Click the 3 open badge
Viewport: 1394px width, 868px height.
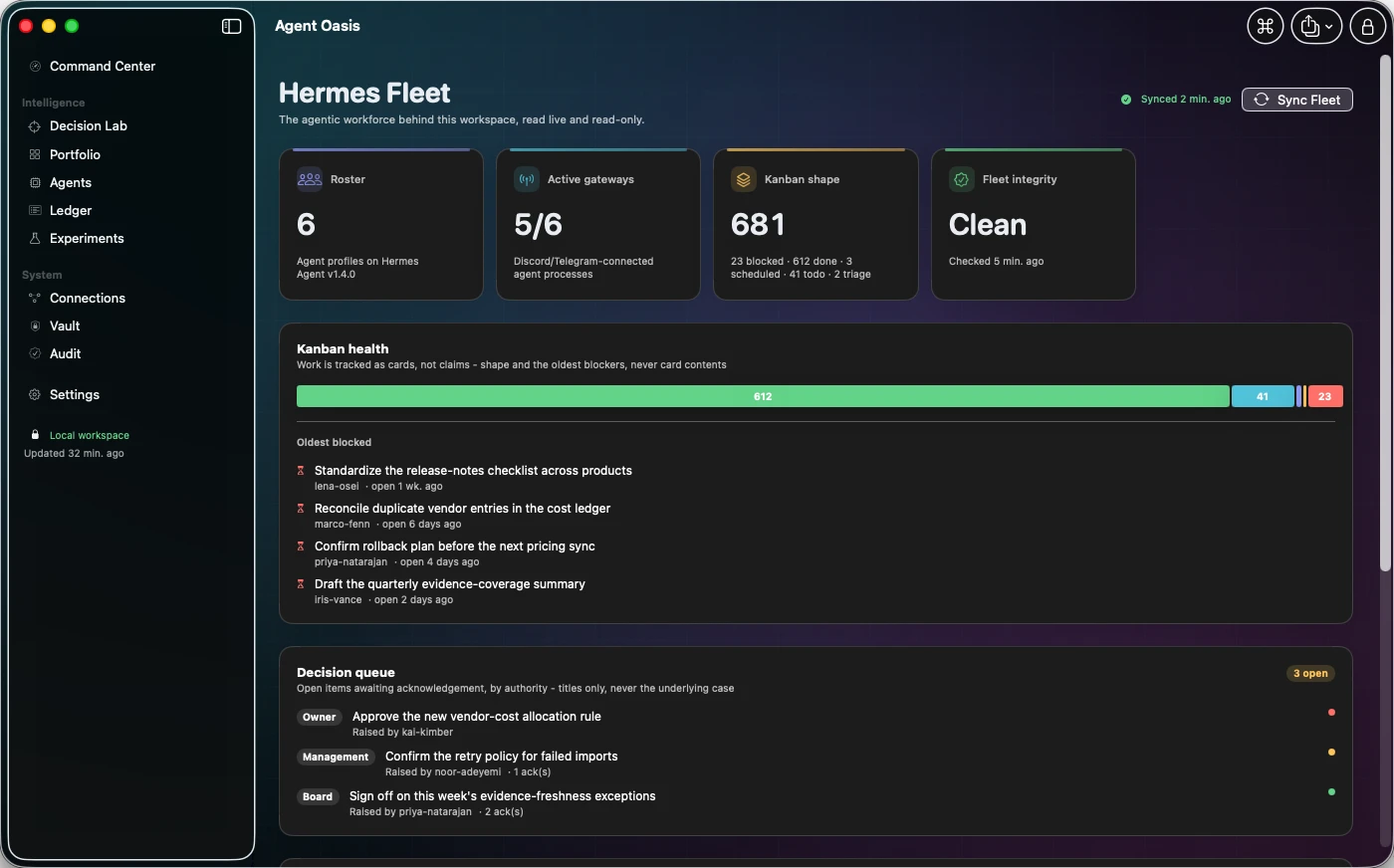[x=1310, y=674]
